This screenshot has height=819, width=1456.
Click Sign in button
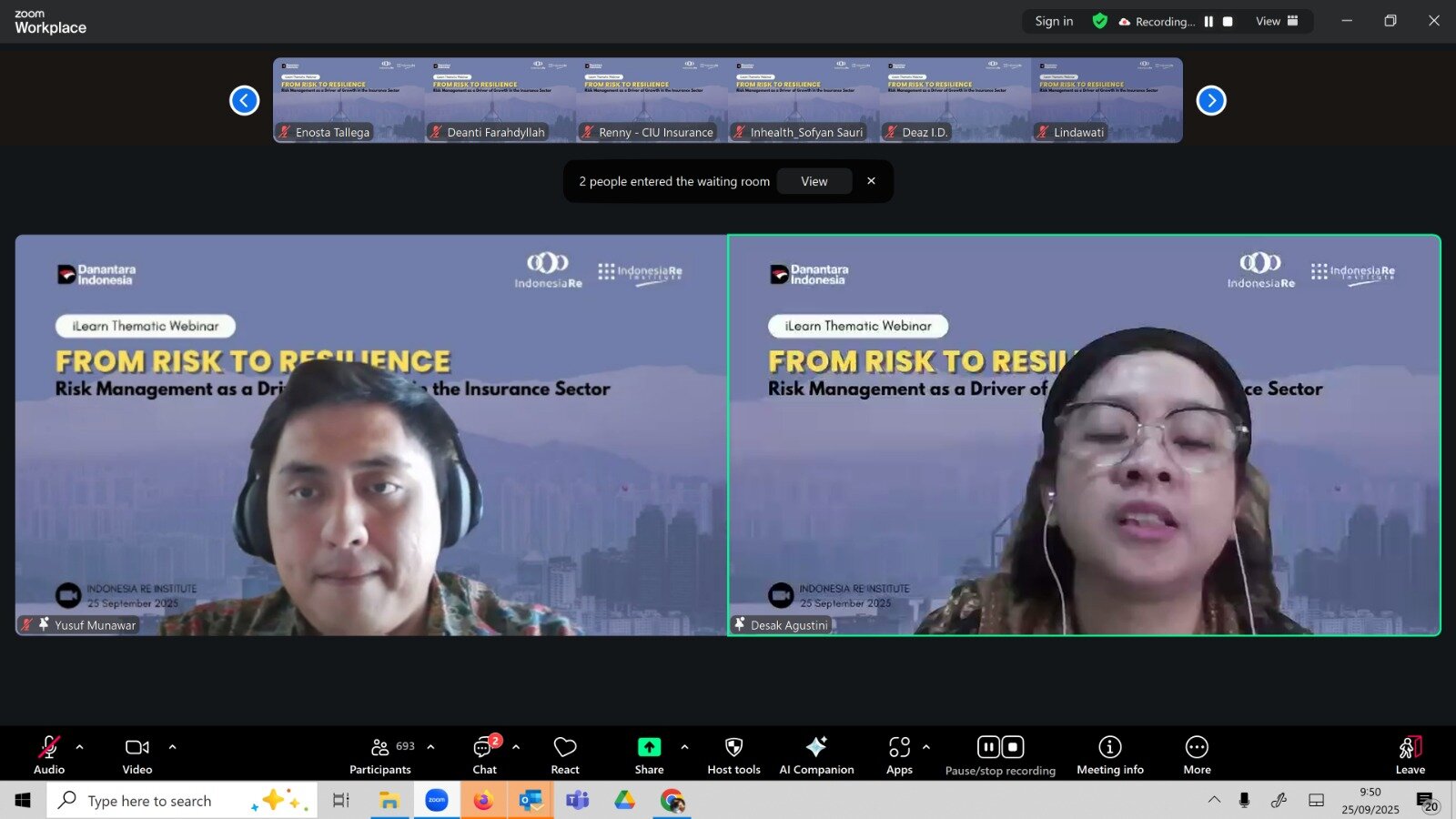tap(1054, 22)
